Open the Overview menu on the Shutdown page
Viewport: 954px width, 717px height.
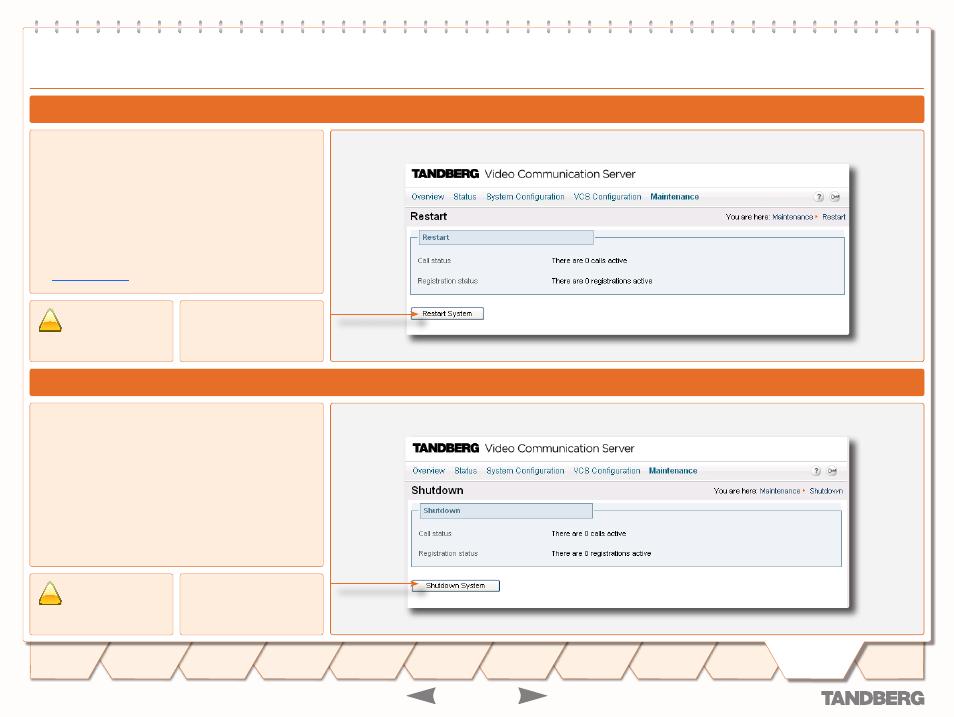(x=428, y=470)
